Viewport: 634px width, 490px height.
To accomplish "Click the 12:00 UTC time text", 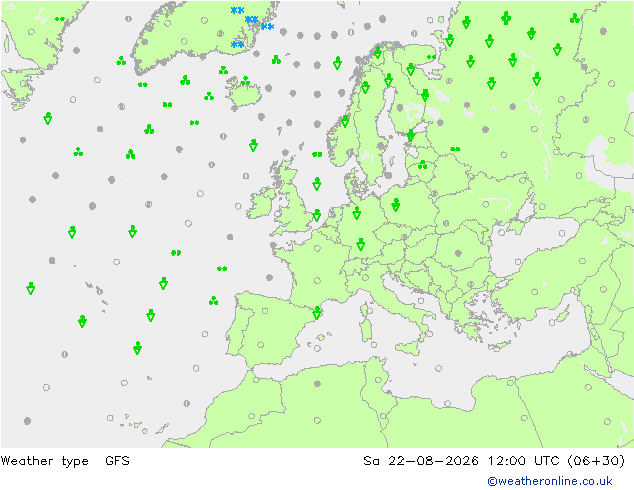I will pos(524,460).
